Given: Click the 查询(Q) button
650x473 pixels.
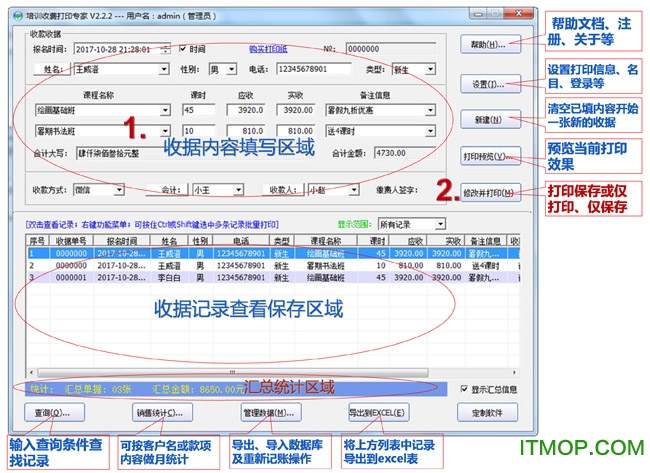Looking at the screenshot, I should (54, 412).
